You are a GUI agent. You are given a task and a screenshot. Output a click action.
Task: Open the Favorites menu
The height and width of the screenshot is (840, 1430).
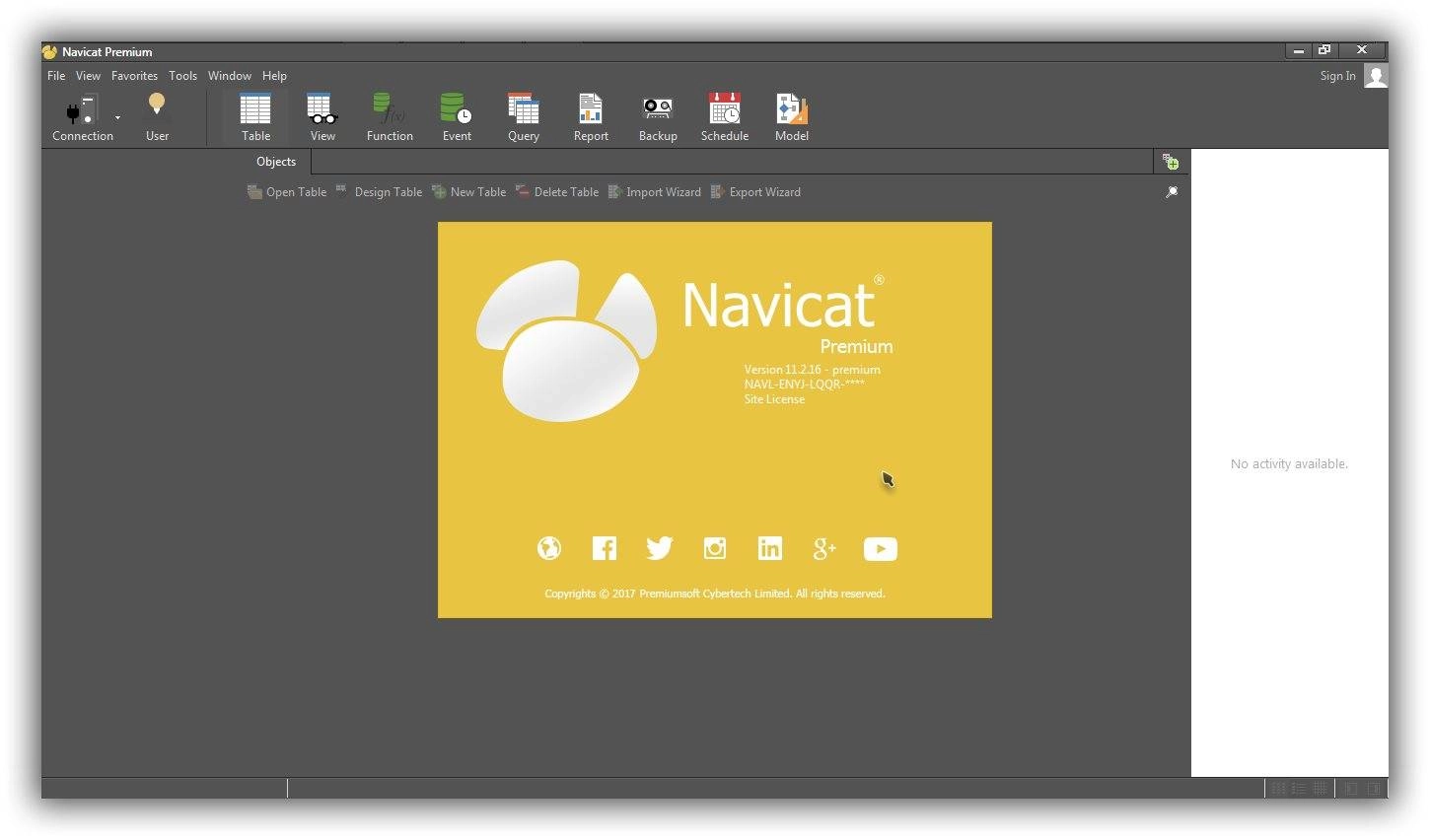pyautogui.click(x=134, y=76)
